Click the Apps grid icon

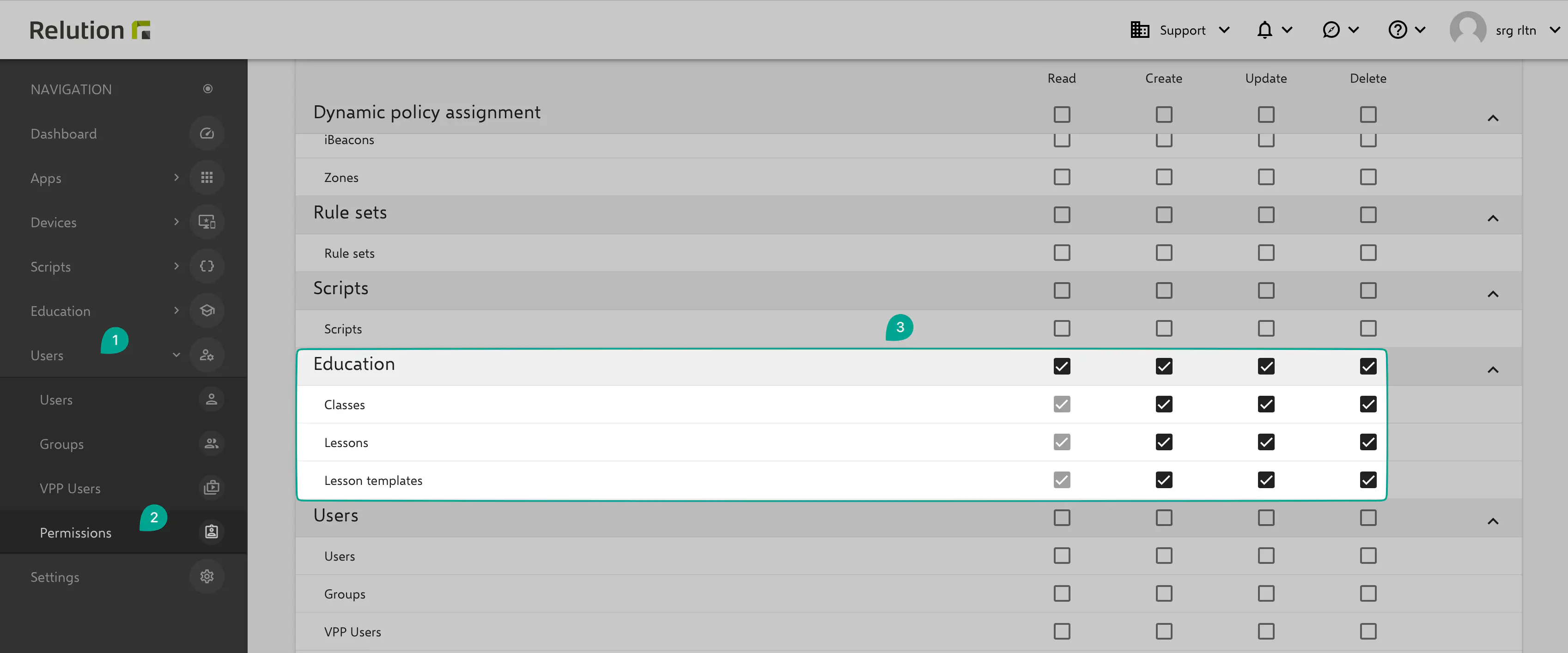pos(207,178)
